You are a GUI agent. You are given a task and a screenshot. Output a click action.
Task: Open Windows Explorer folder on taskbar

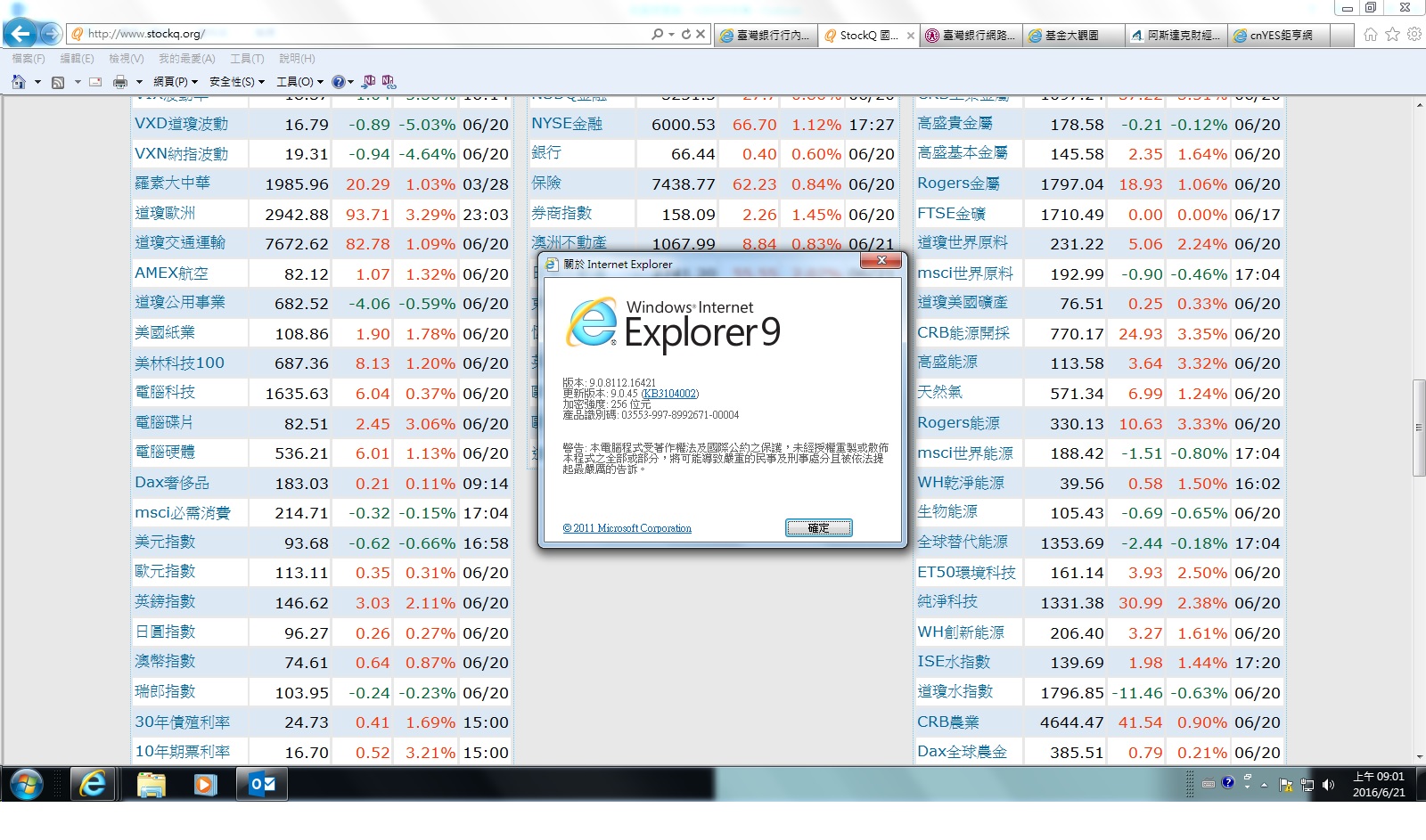tap(152, 784)
